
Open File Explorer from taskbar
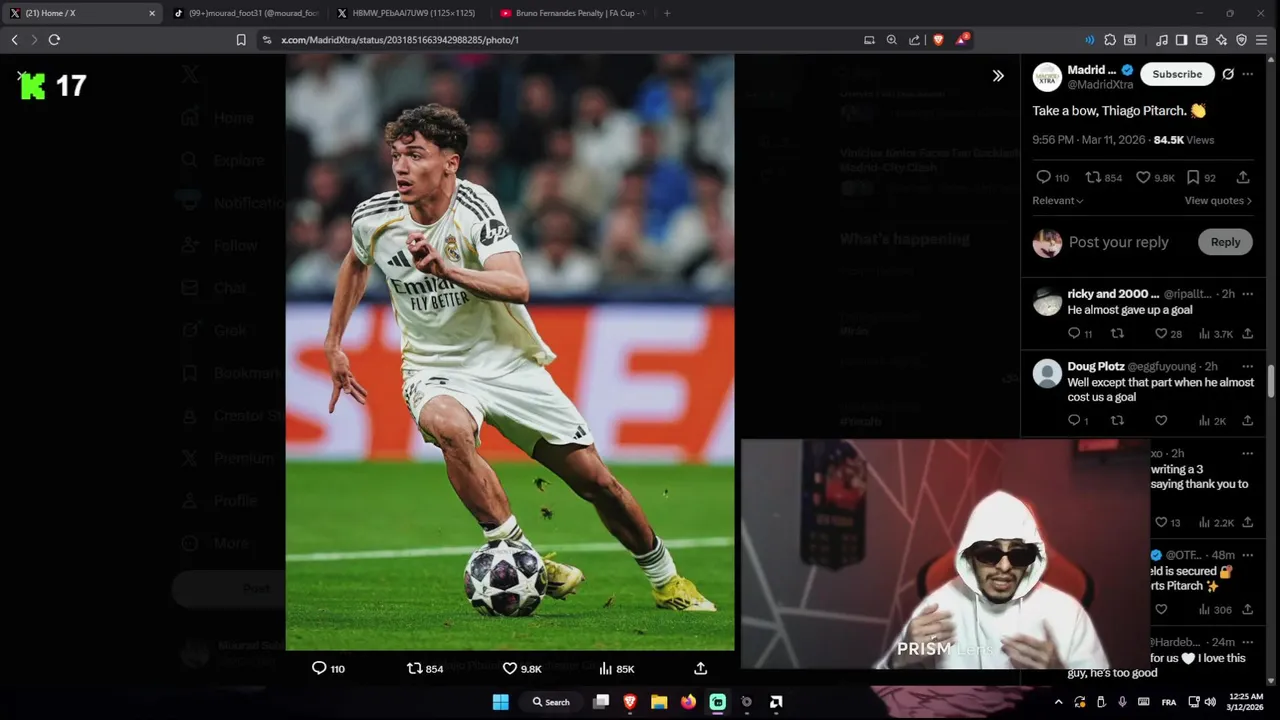point(659,702)
